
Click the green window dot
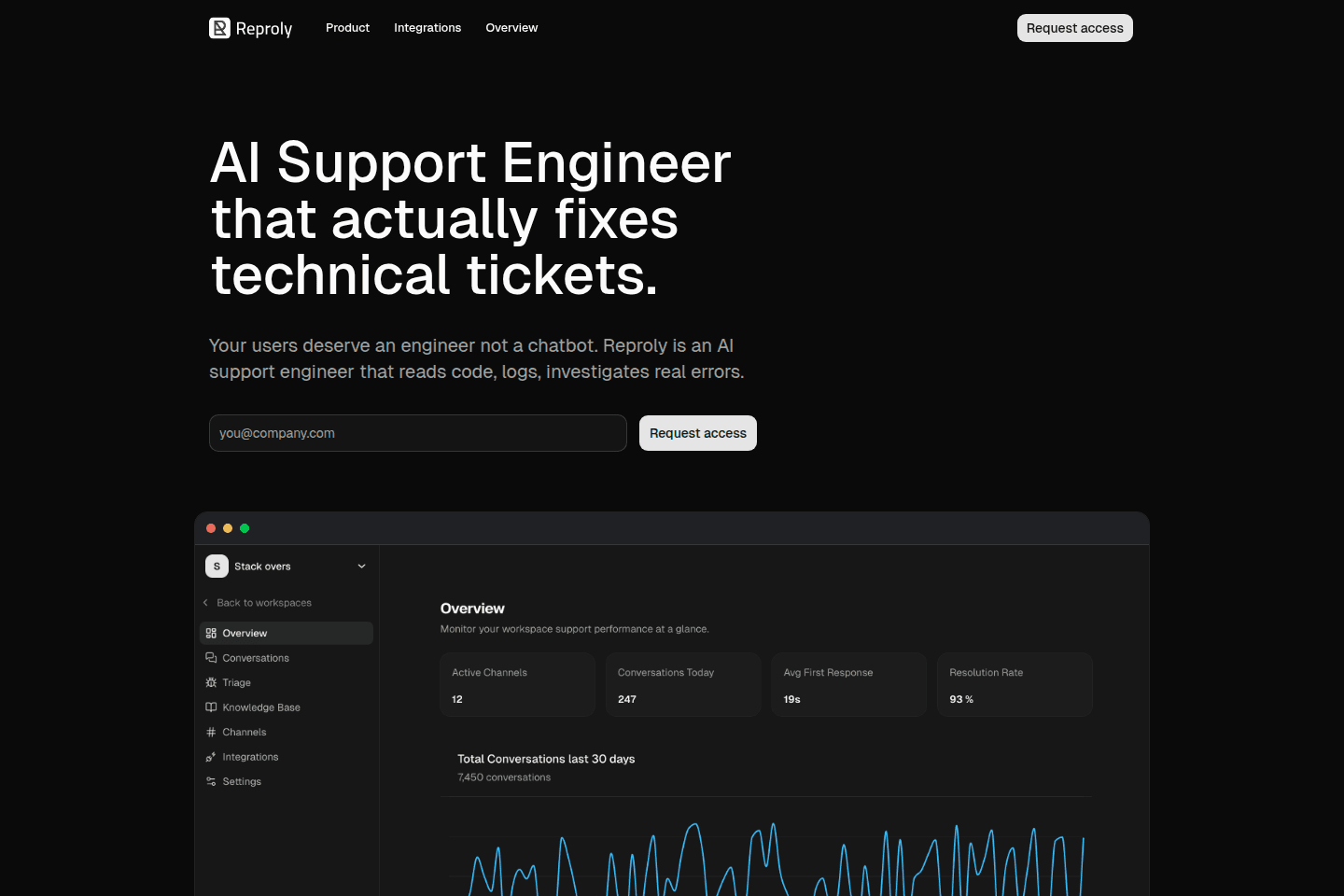245,528
